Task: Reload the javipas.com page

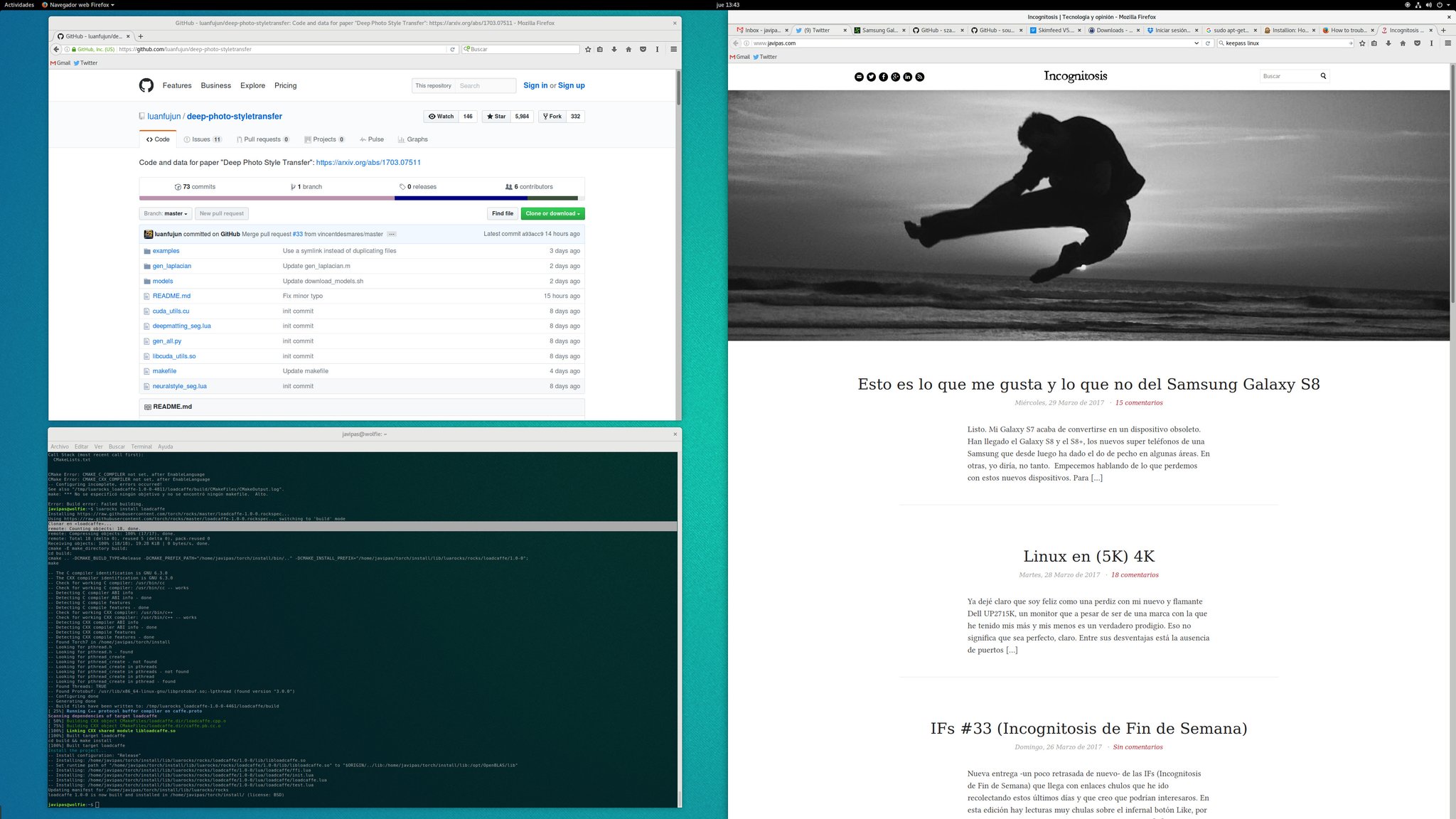Action: click(x=1207, y=43)
